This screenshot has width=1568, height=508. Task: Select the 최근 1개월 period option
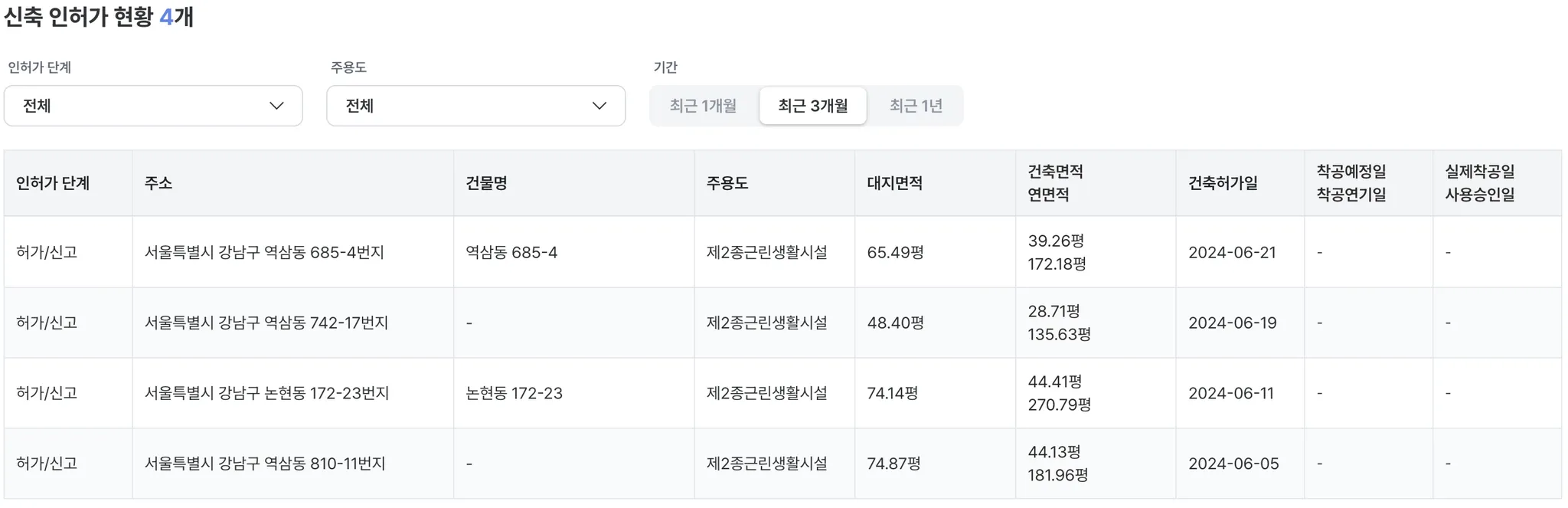point(703,106)
